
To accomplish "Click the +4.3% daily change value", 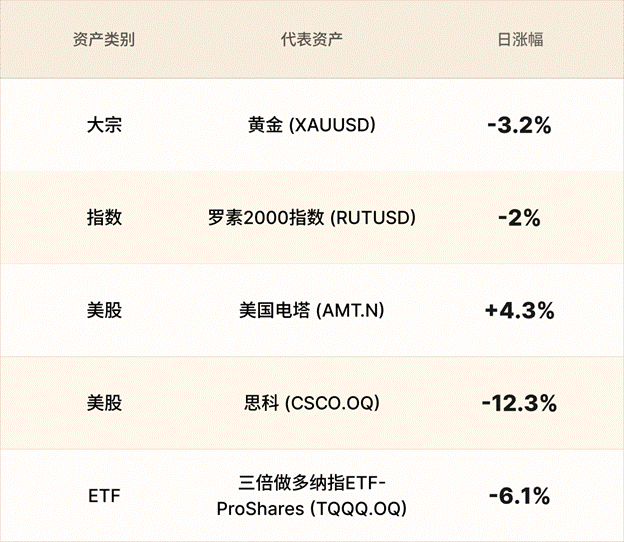I will pyautogui.click(x=519, y=310).
